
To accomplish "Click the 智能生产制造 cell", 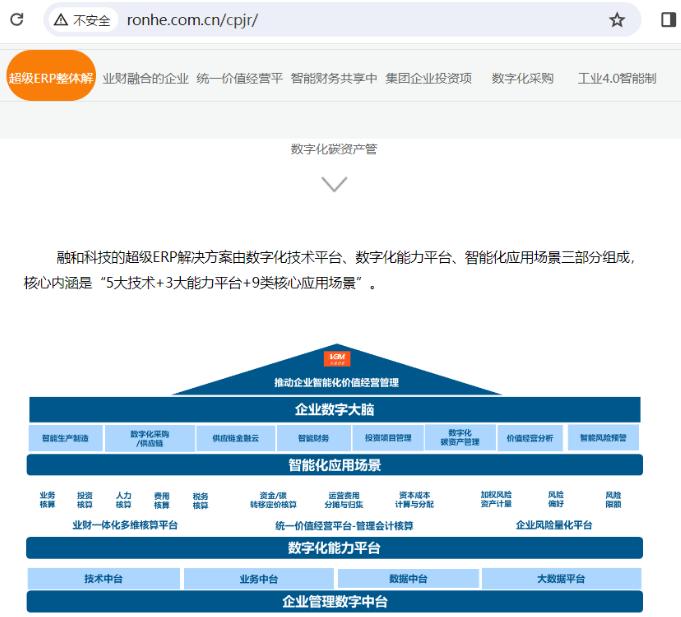I will 66,438.
